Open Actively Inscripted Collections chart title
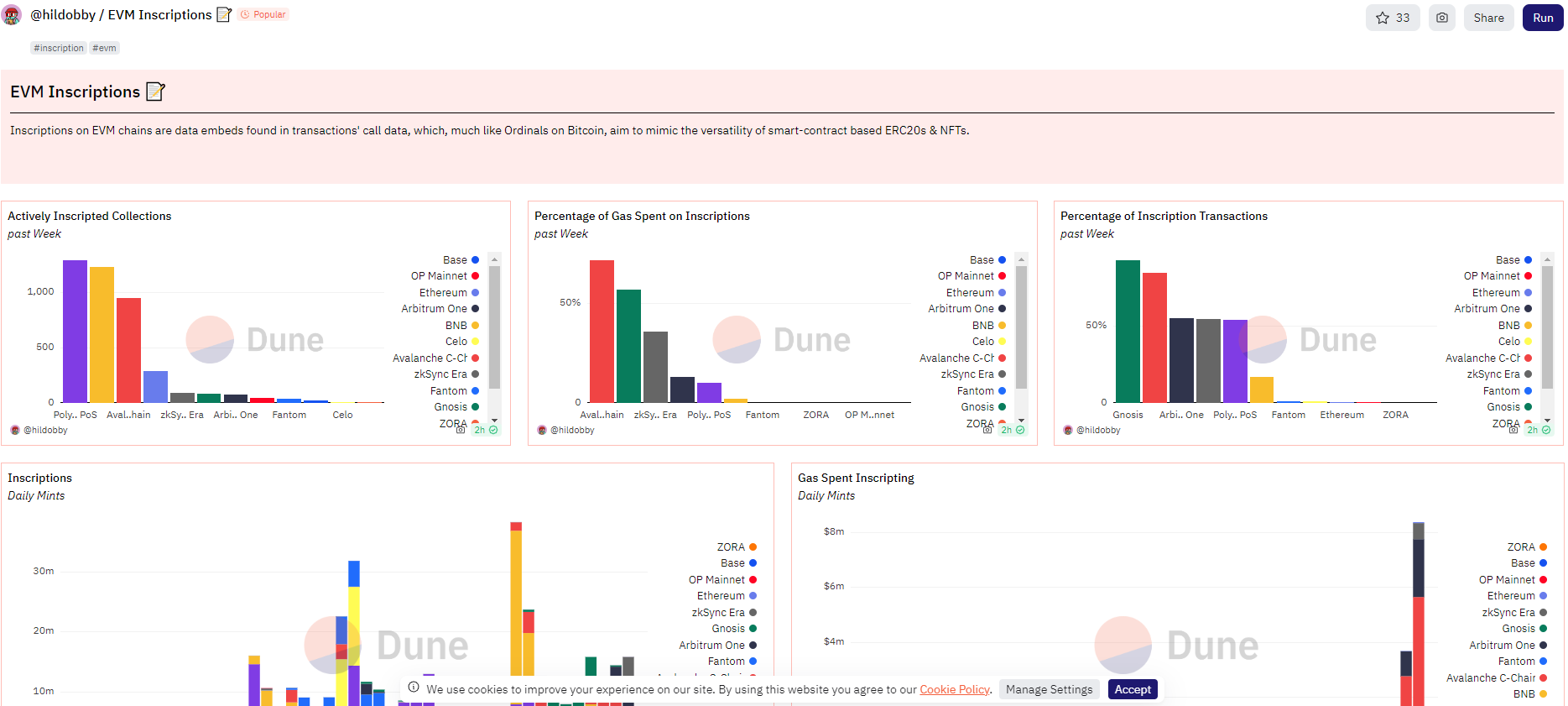This screenshot has width=1568, height=706. point(90,216)
